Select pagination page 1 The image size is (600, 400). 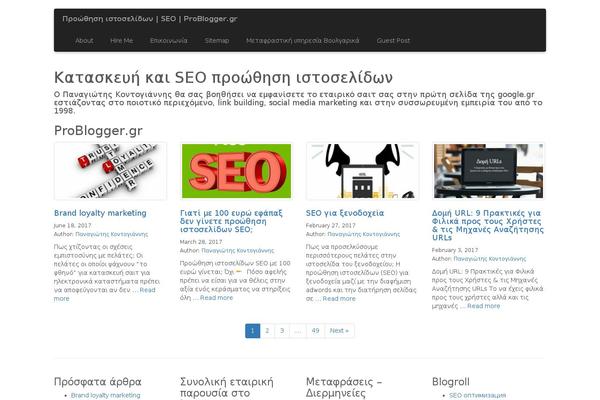pyautogui.click(x=253, y=331)
